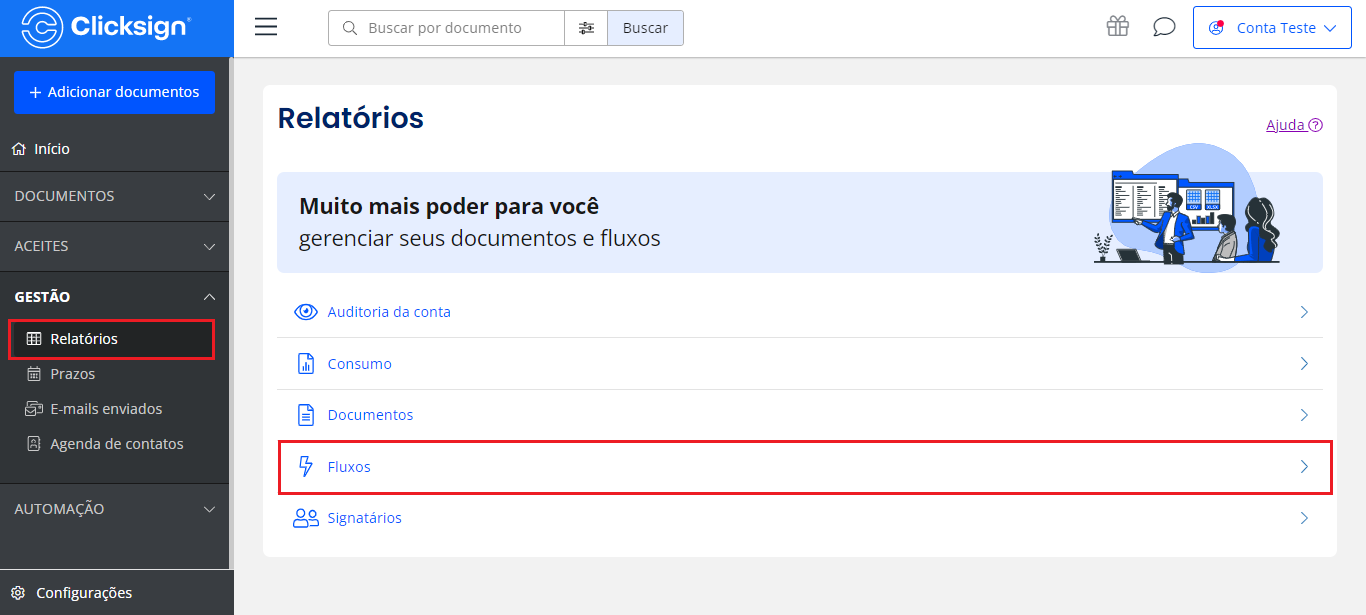Click the Clicksign logo
1366x615 pixels.
tap(106, 27)
